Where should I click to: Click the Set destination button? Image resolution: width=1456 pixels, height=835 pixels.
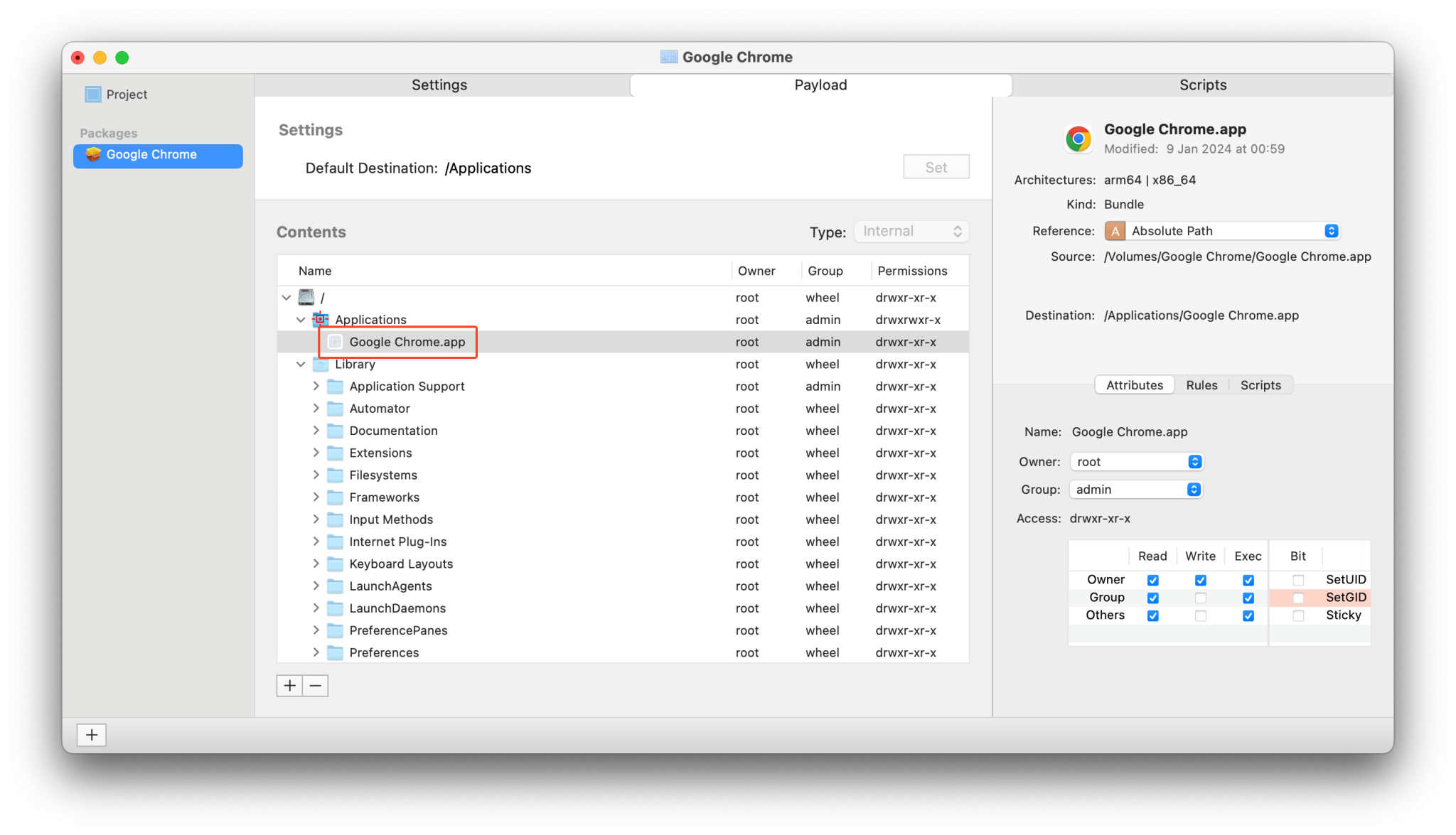936,168
